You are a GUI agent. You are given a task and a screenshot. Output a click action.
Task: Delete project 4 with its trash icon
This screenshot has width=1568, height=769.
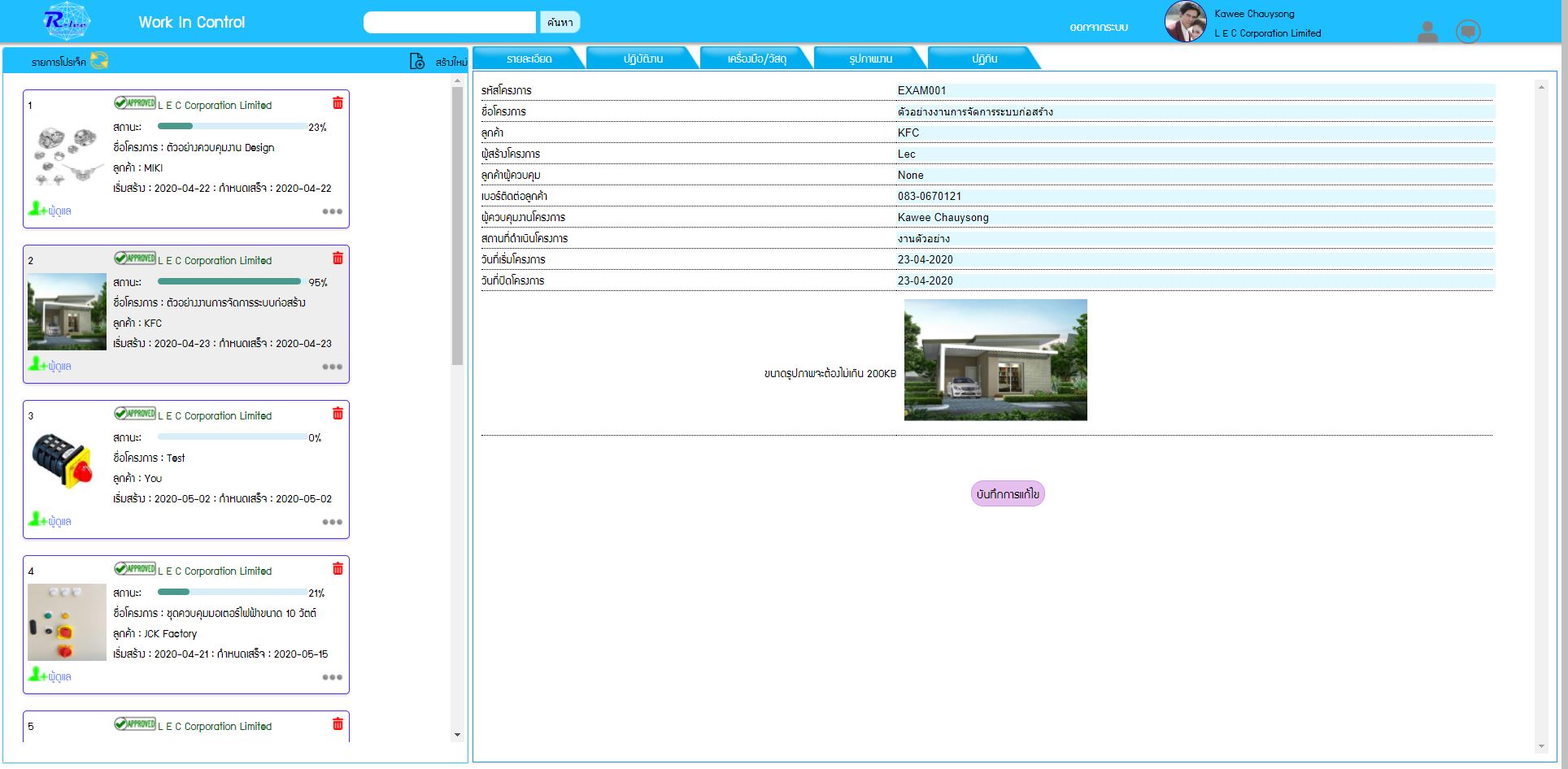[x=338, y=568]
